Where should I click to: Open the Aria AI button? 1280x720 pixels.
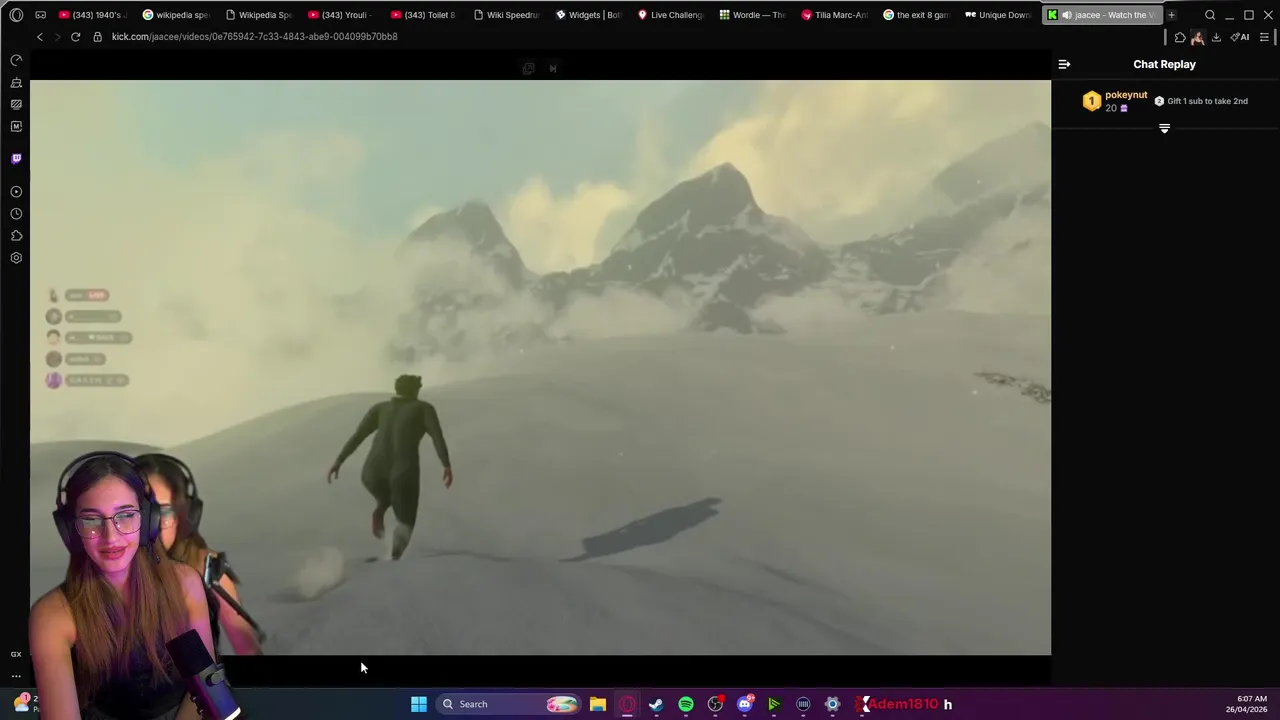pos(1240,37)
